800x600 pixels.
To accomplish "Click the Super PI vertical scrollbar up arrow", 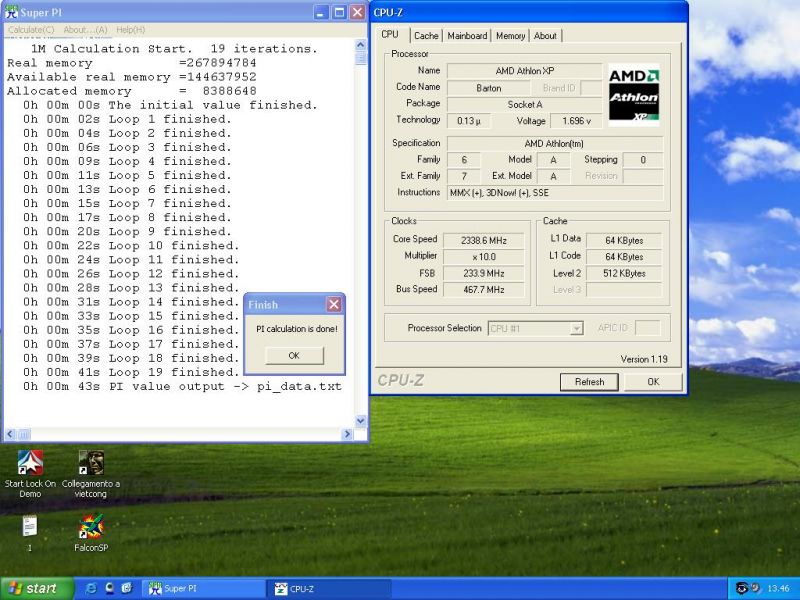I will click(x=361, y=45).
